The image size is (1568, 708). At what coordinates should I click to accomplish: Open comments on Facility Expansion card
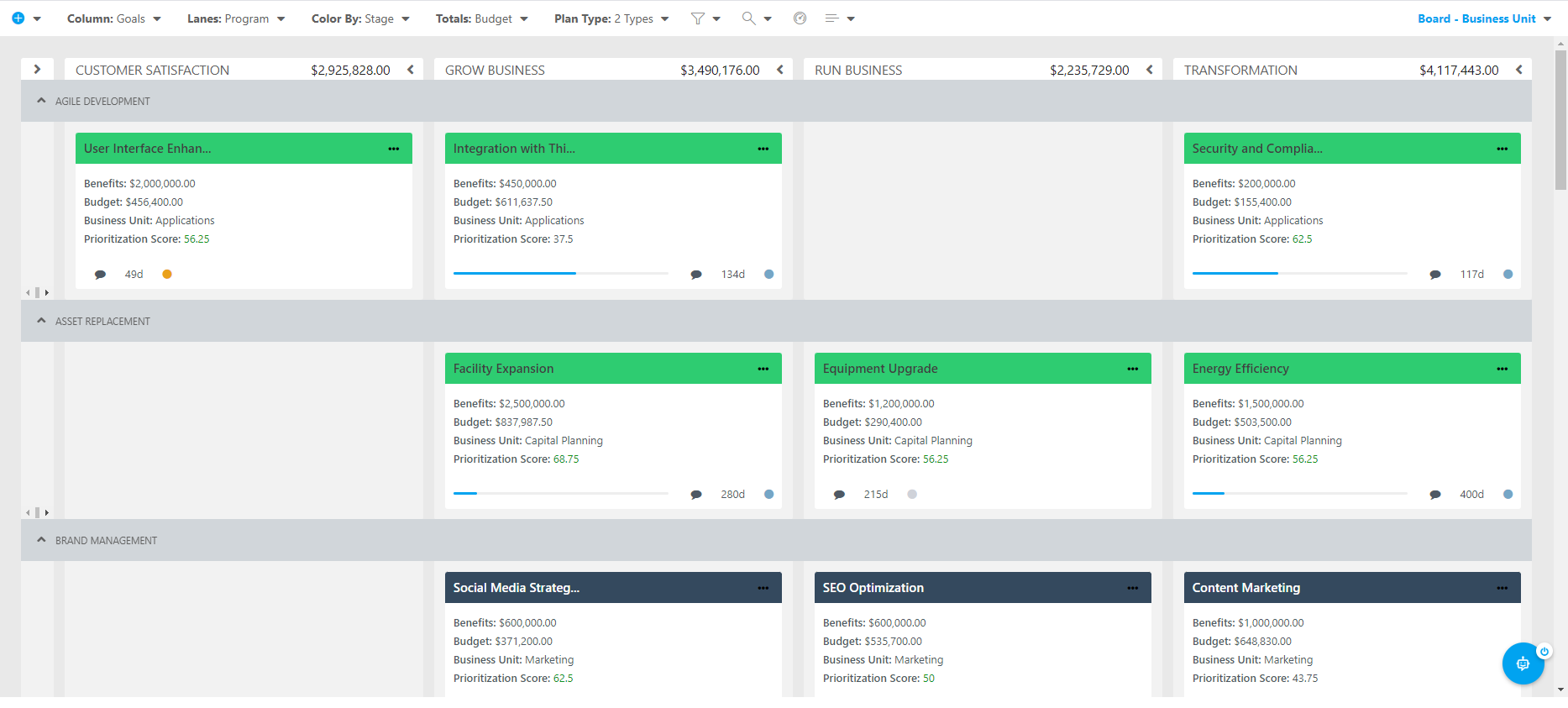click(x=696, y=495)
